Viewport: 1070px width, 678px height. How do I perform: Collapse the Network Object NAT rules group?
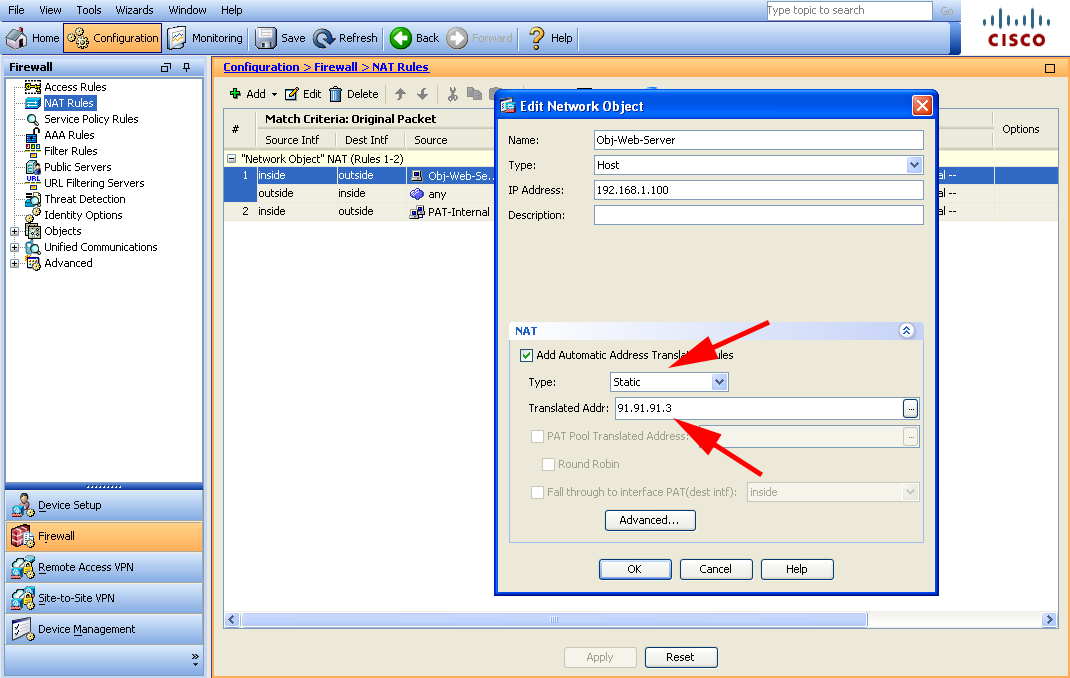(231, 158)
